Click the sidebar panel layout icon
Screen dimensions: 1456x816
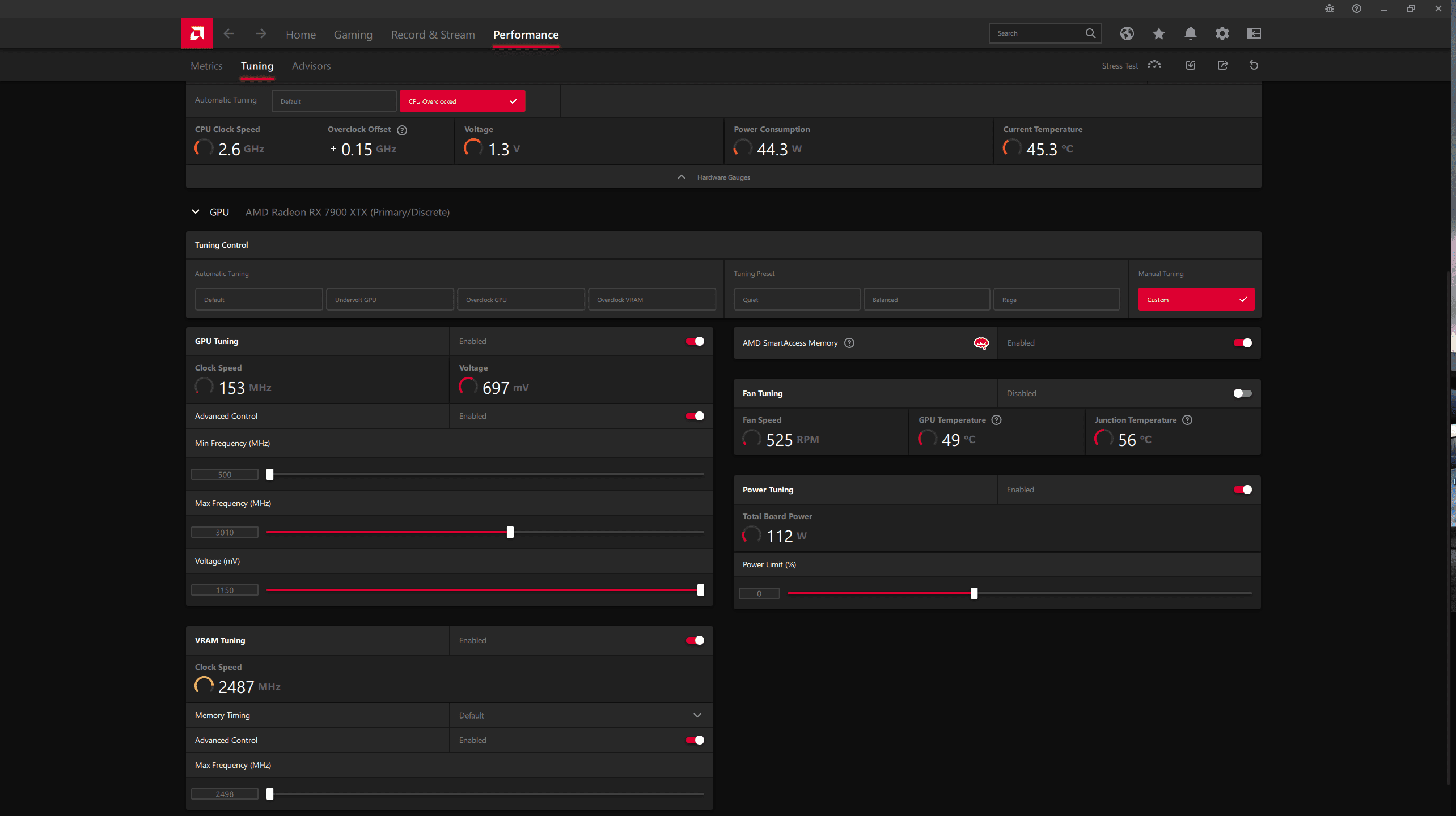(1254, 33)
